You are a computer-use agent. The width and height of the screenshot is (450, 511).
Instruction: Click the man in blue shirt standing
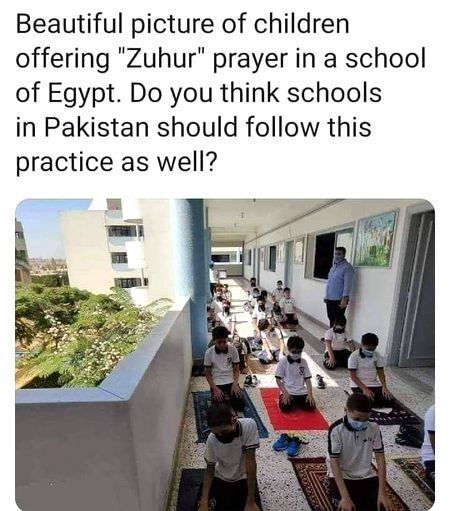[339, 287]
